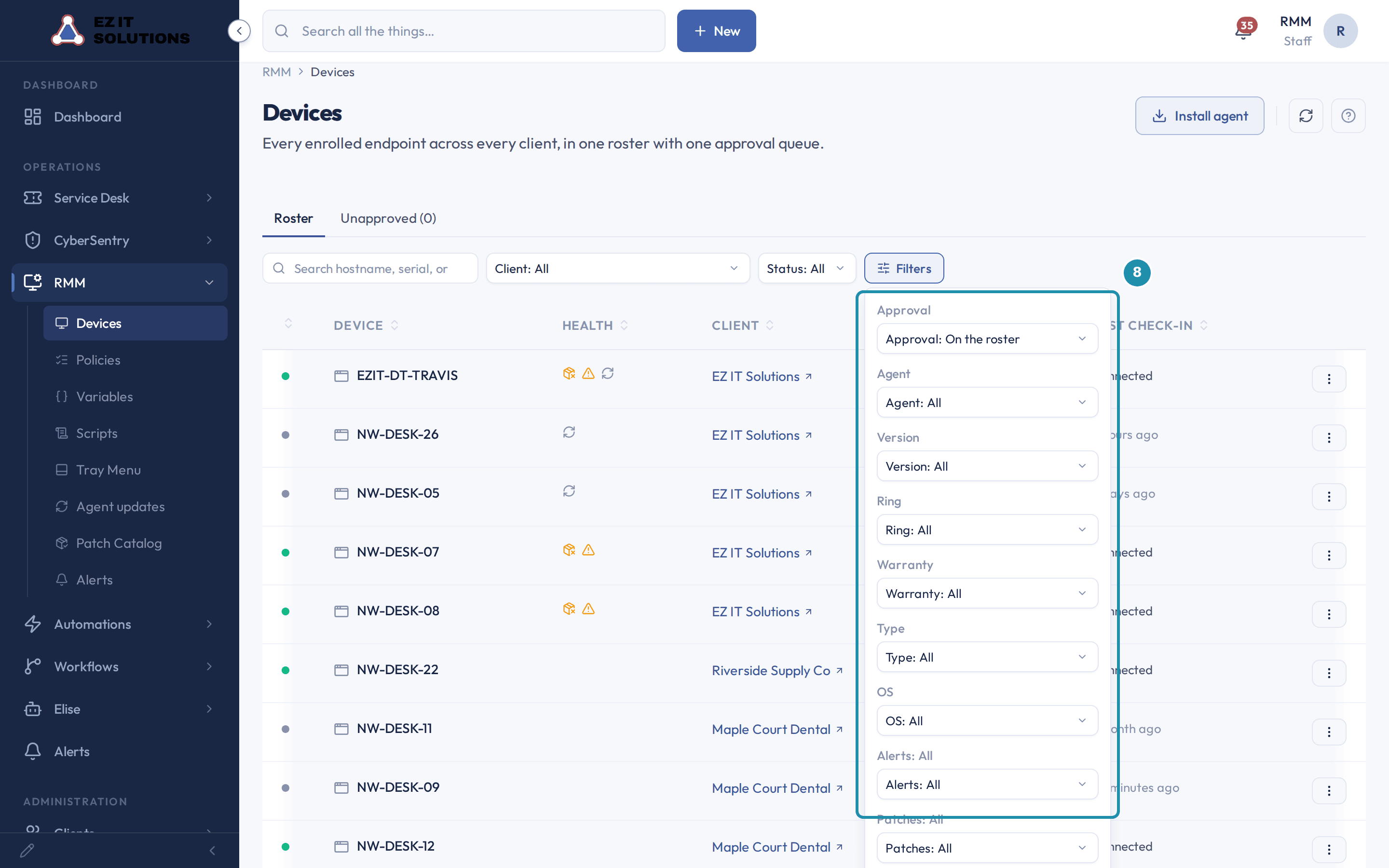Image resolution: width=1389 pixels, height=868 pixels.
Task: Focus the Search all the things field
Action: click(464, 31)
